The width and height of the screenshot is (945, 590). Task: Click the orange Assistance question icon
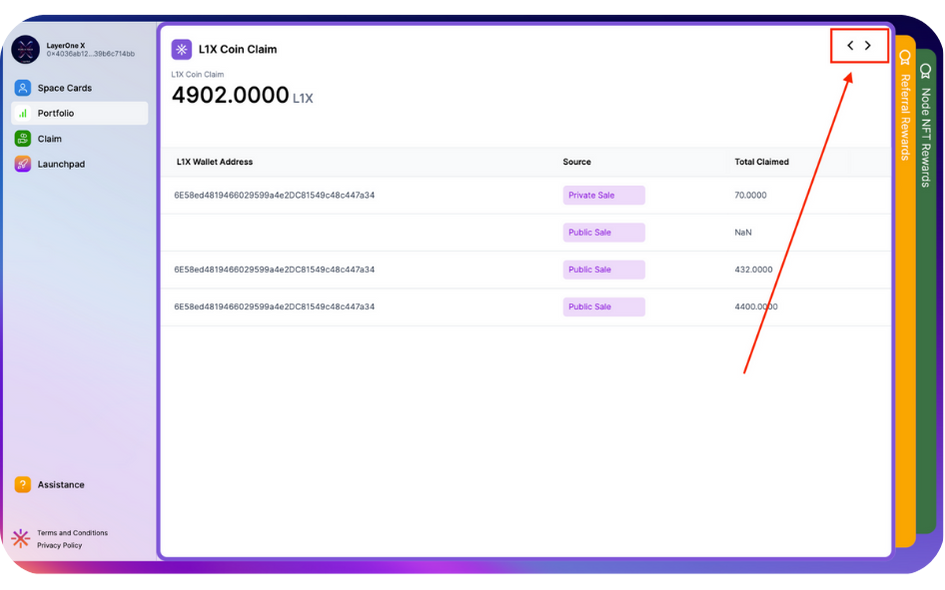[x=23, y=485]
